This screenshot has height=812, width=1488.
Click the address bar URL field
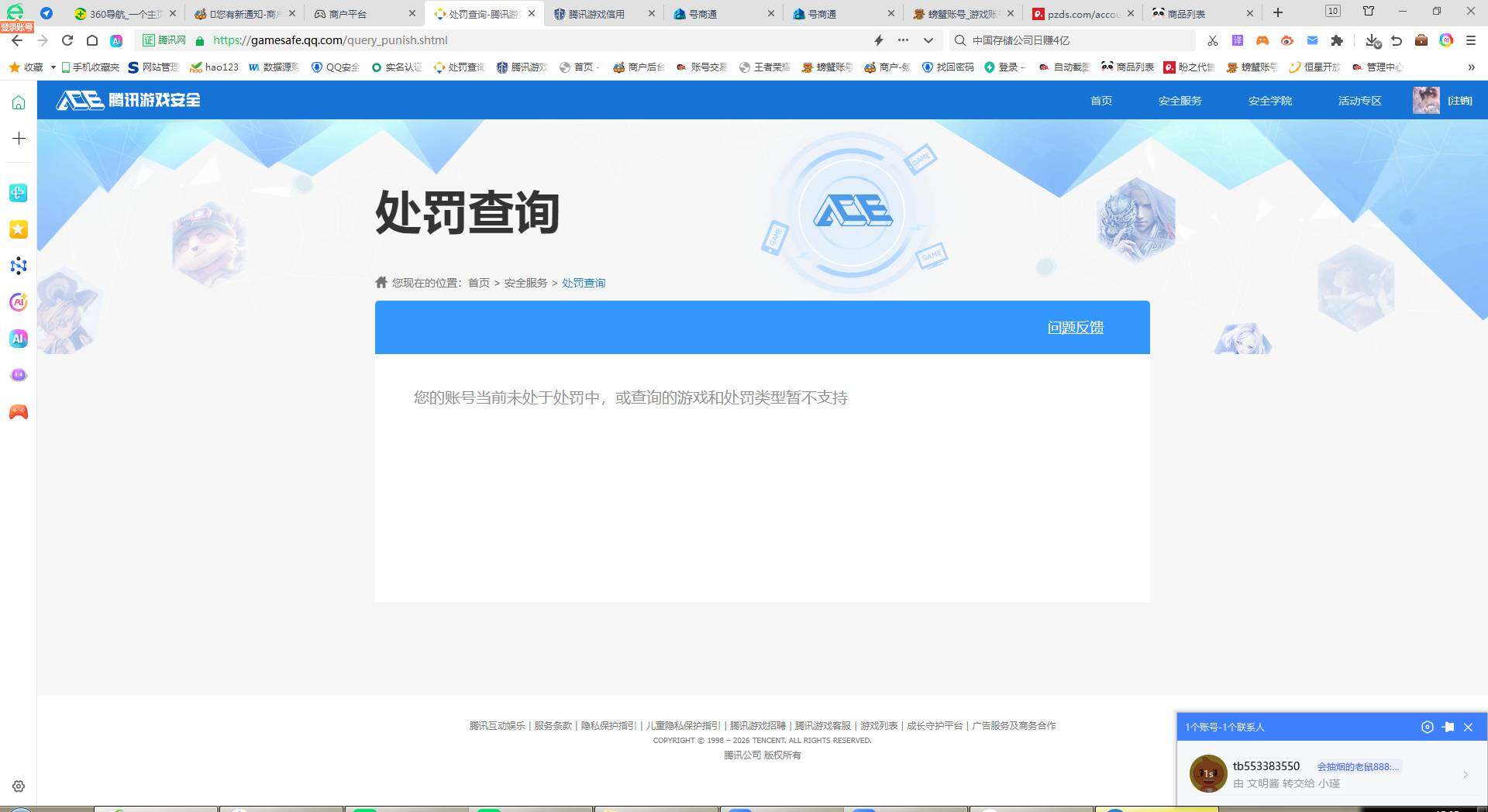[535, 40]
